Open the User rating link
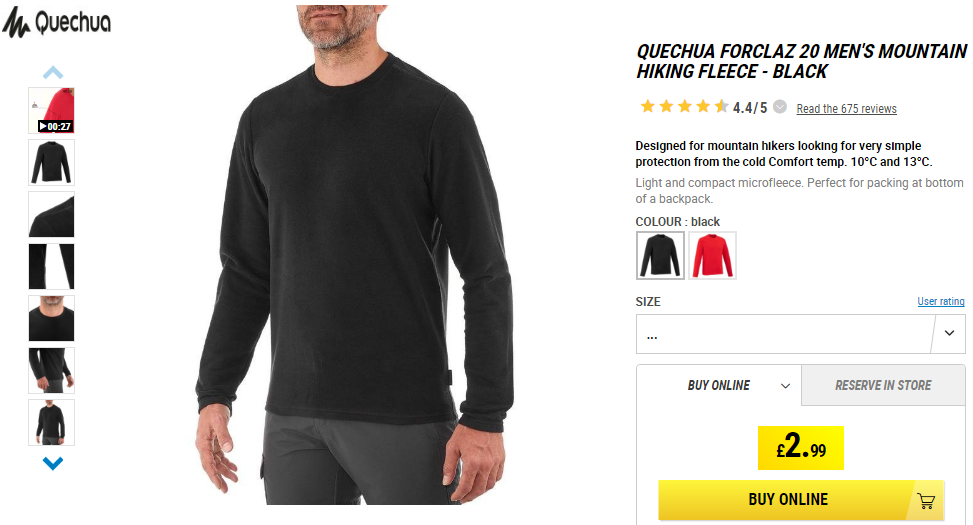The height and width of the screenshot is (525, 973). 941,301
